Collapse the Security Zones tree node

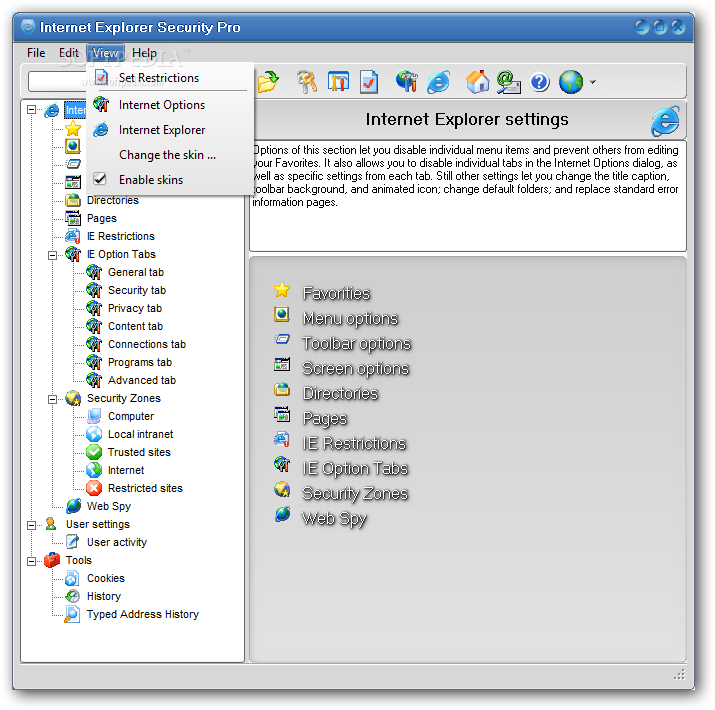click(52, 399)
